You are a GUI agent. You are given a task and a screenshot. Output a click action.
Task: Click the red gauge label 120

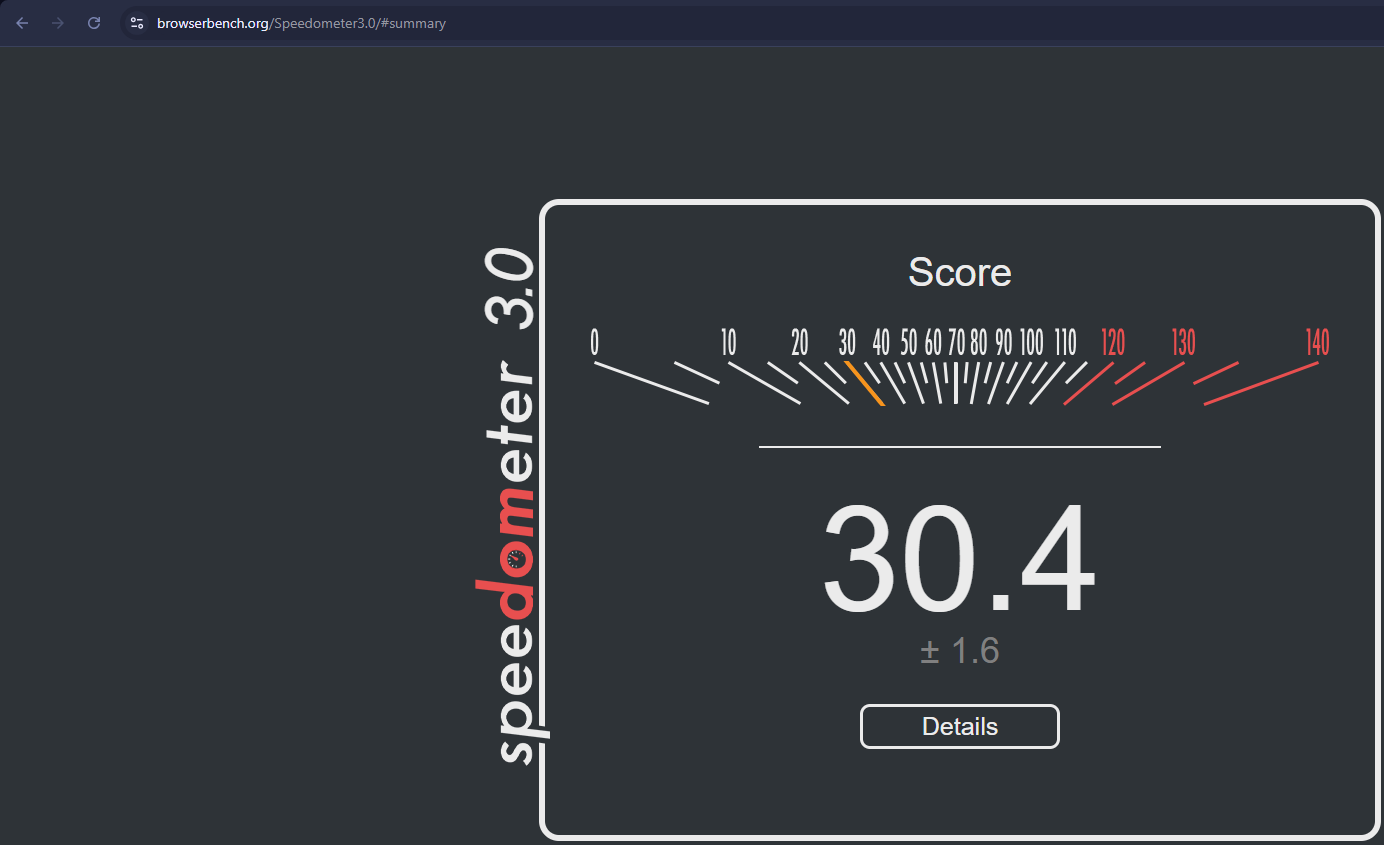coord(1113,343)
